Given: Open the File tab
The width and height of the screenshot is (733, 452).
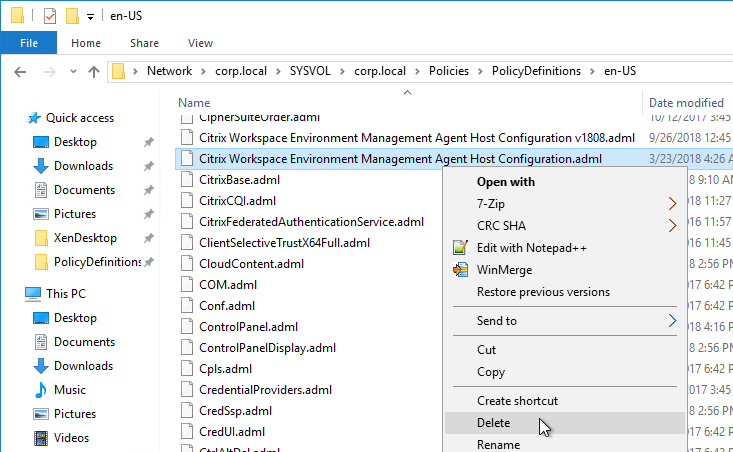Looking at the screenshot, I should coord(29,43).
